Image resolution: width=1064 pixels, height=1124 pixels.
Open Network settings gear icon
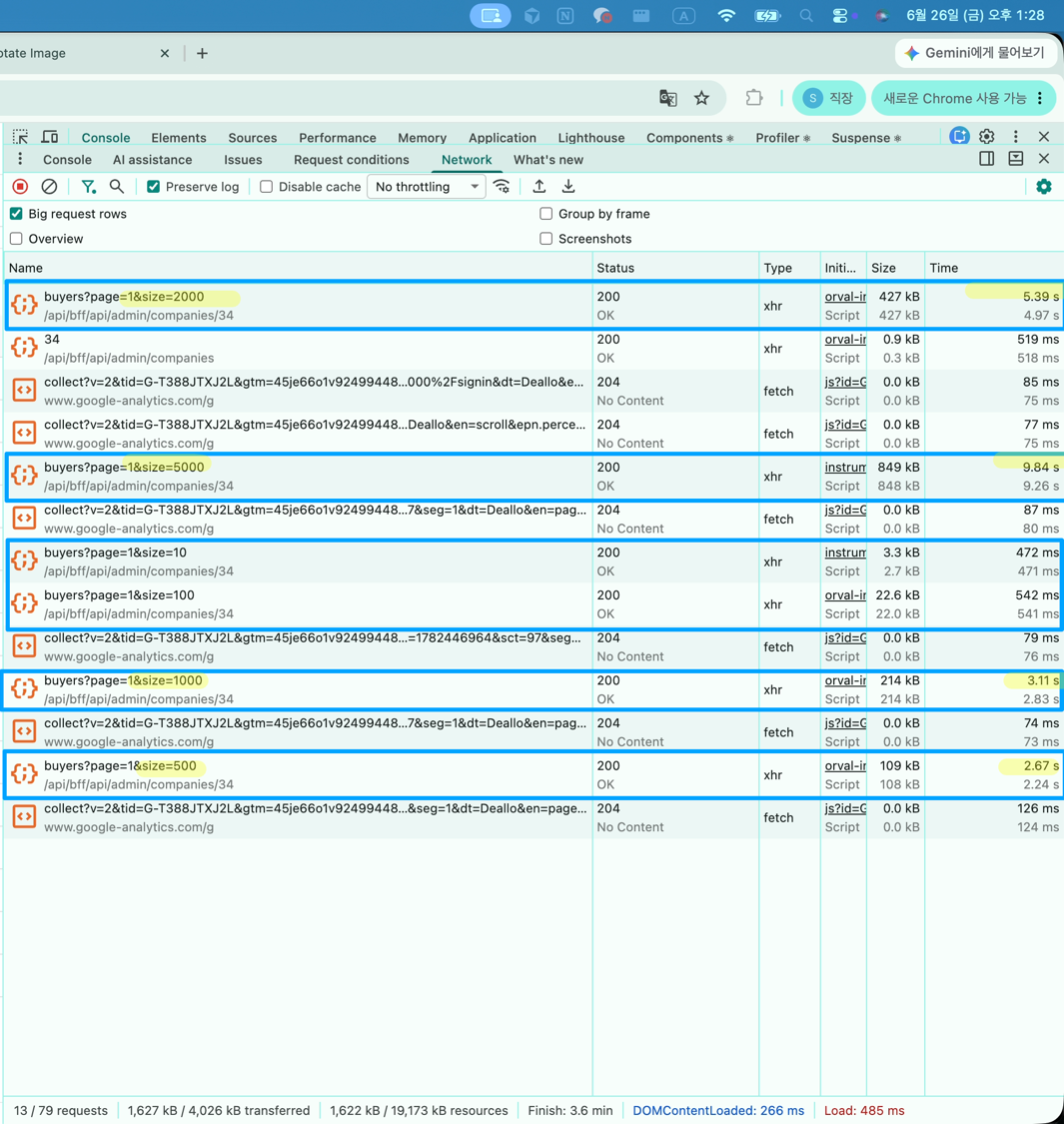(x=1044, y=187)
